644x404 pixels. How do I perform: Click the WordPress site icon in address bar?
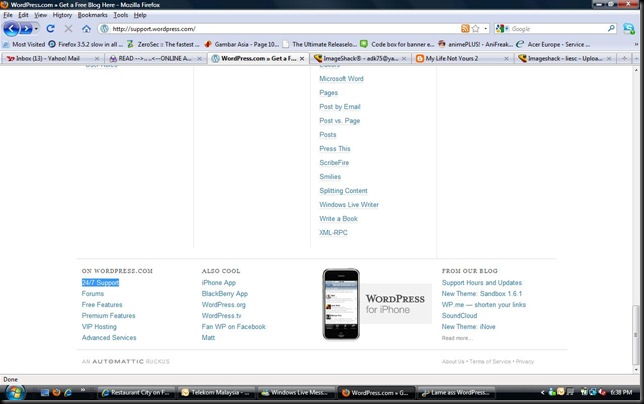[x=104, y=29]
